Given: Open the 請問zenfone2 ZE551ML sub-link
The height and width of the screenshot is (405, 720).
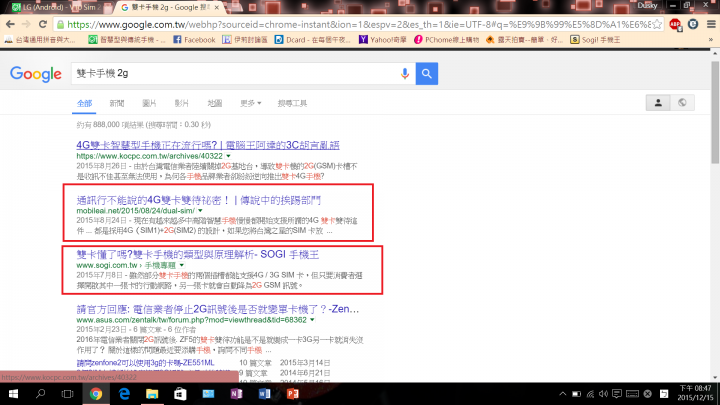Looking at the screenshot, I should pyautogui.click(x=145, y=363).
